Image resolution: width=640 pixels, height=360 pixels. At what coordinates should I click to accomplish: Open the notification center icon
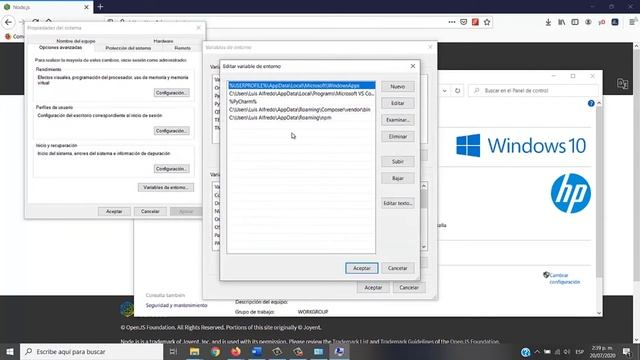[x=627, y=351]
